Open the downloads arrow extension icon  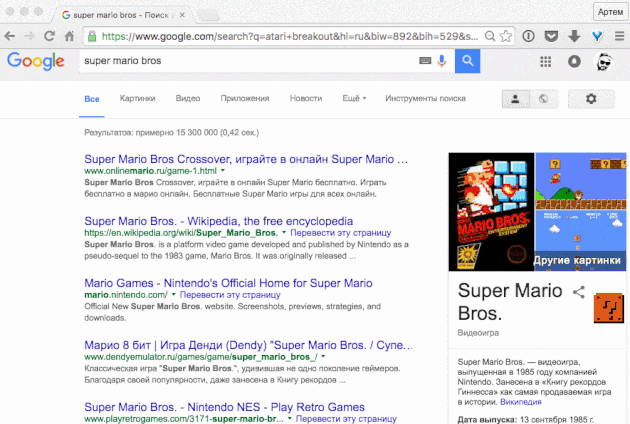click(x=574, y=36)
